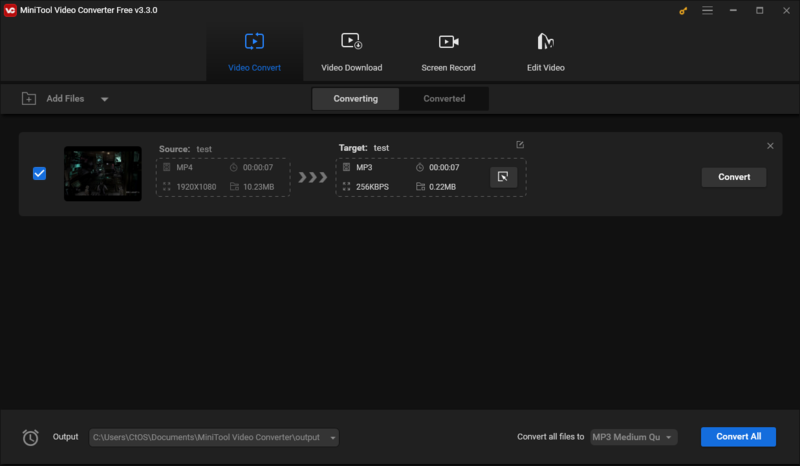Click the Source test file name
This screenshot has width=800, height=466.
tap(204, 149)
